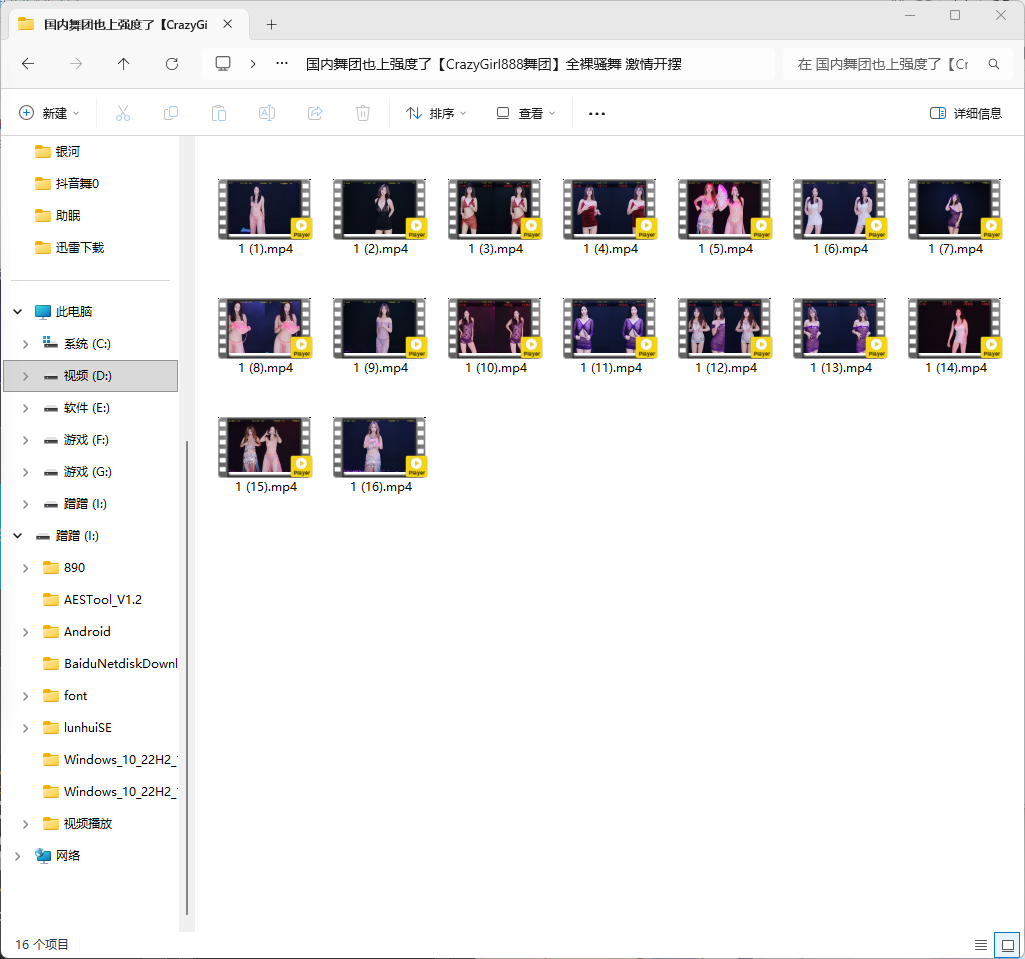
Task: Toggle the 详细信息 details pane
Action: click(x=965, y=114)
